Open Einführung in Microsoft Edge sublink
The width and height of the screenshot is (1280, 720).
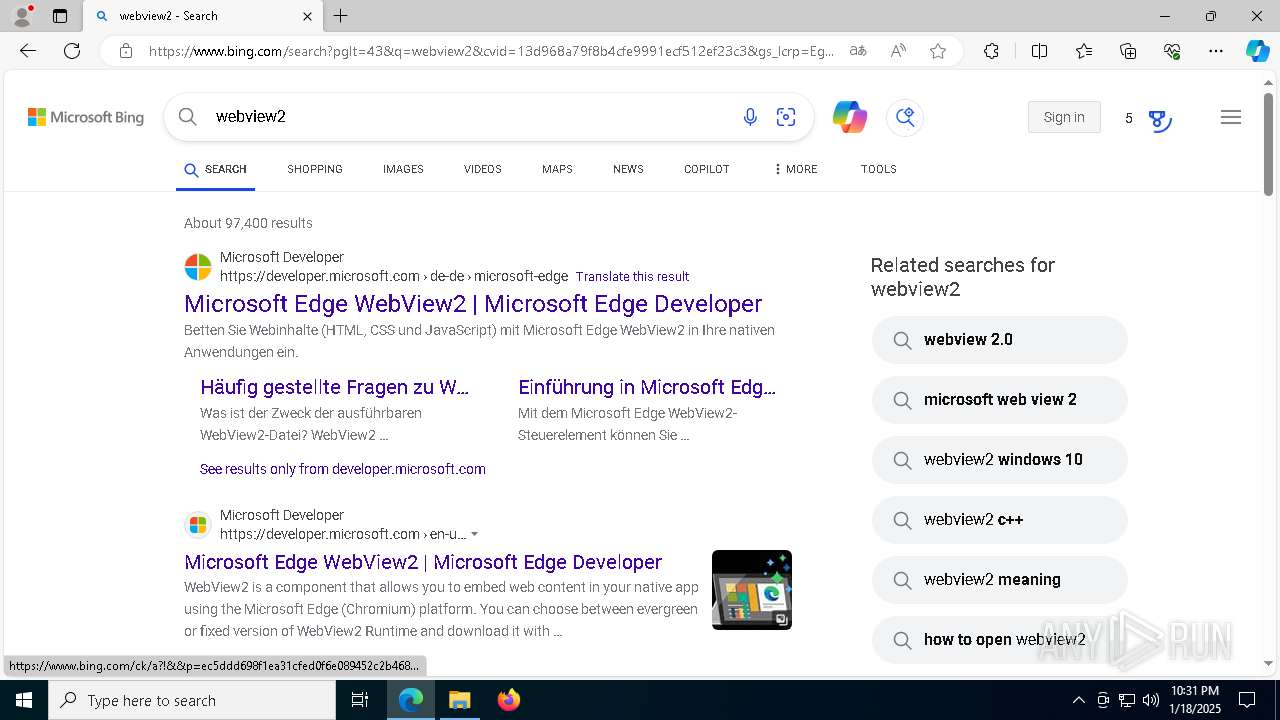[647, 387]
